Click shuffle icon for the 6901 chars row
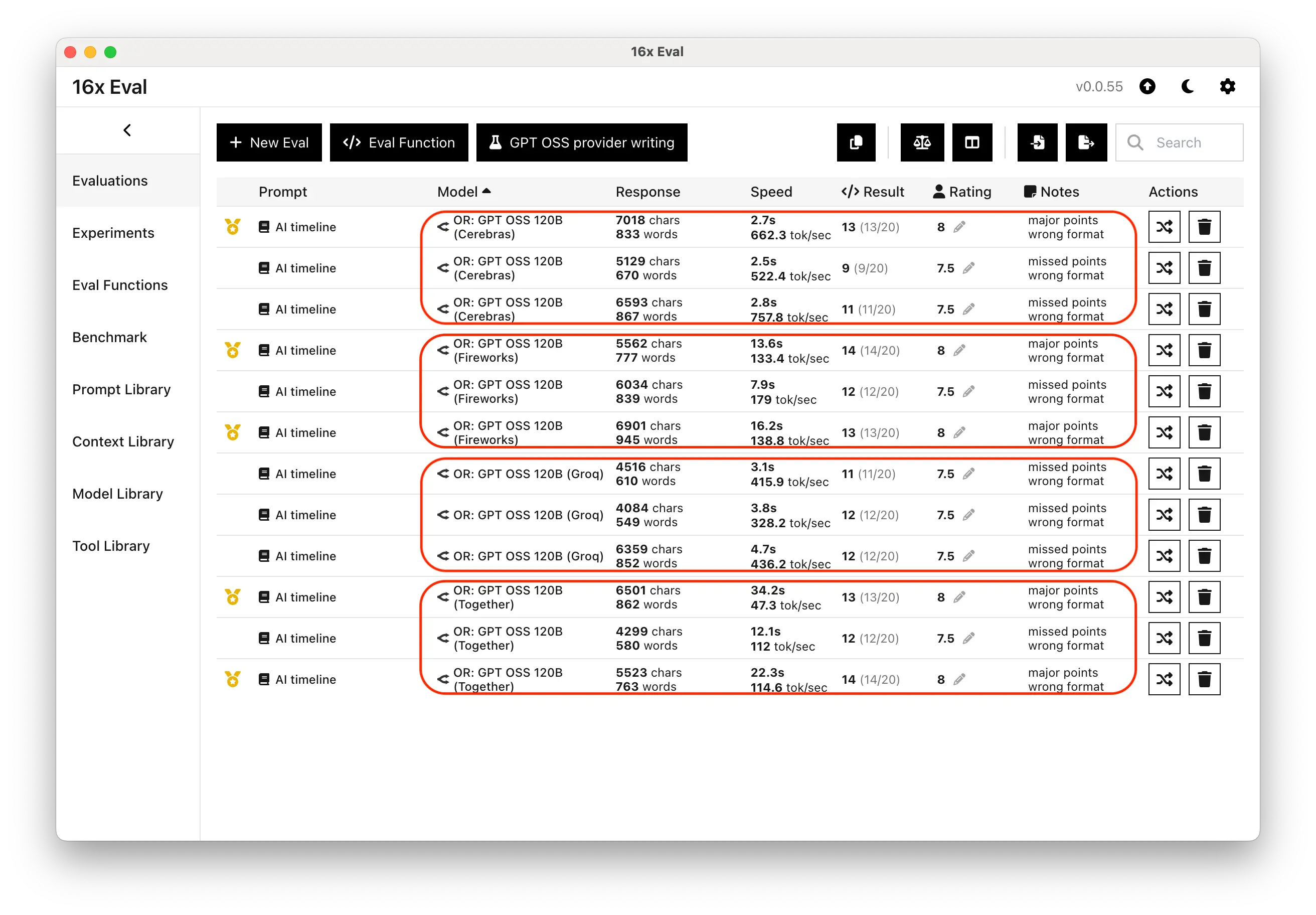The image size is (1316, 915). tap(1164, 433)
